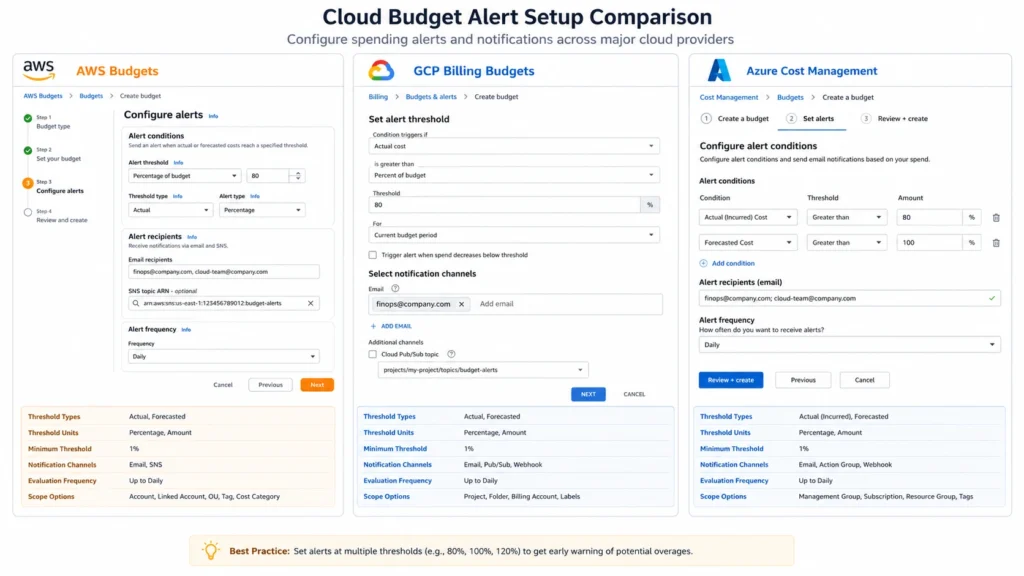Open GCP Percent of budget dropdown
The image size is (1024, 576).
point(514,175)
